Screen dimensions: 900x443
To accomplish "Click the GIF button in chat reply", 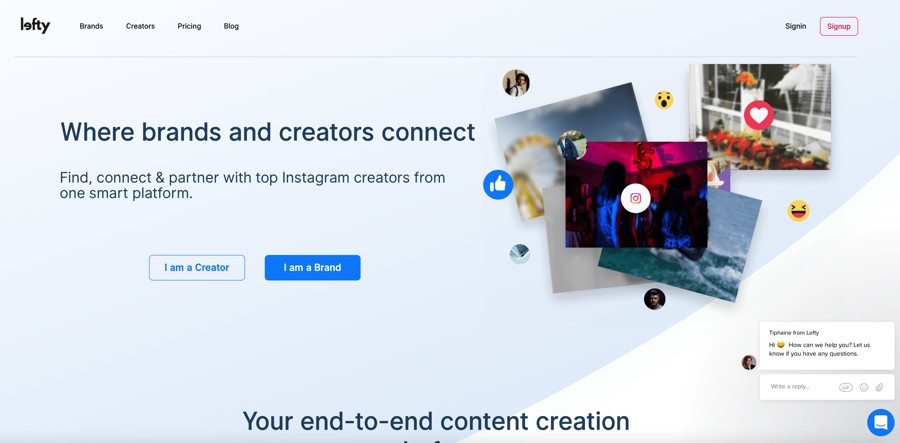I will tap(845, 387).
